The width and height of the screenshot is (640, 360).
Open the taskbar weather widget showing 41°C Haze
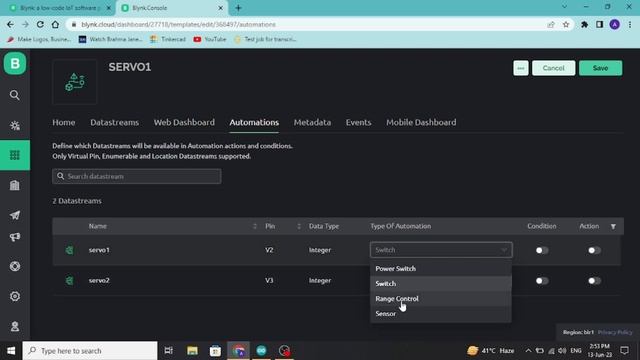(491, 351)
